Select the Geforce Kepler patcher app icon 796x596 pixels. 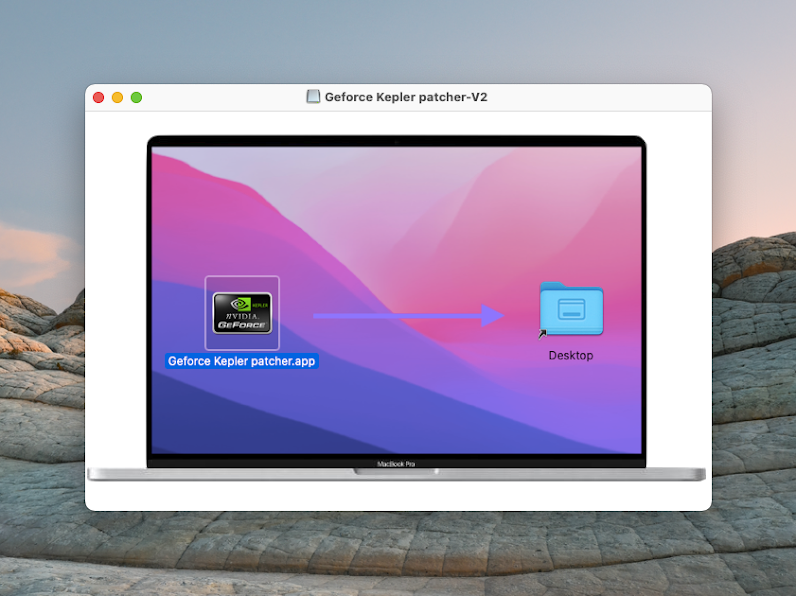coord(242,313)
